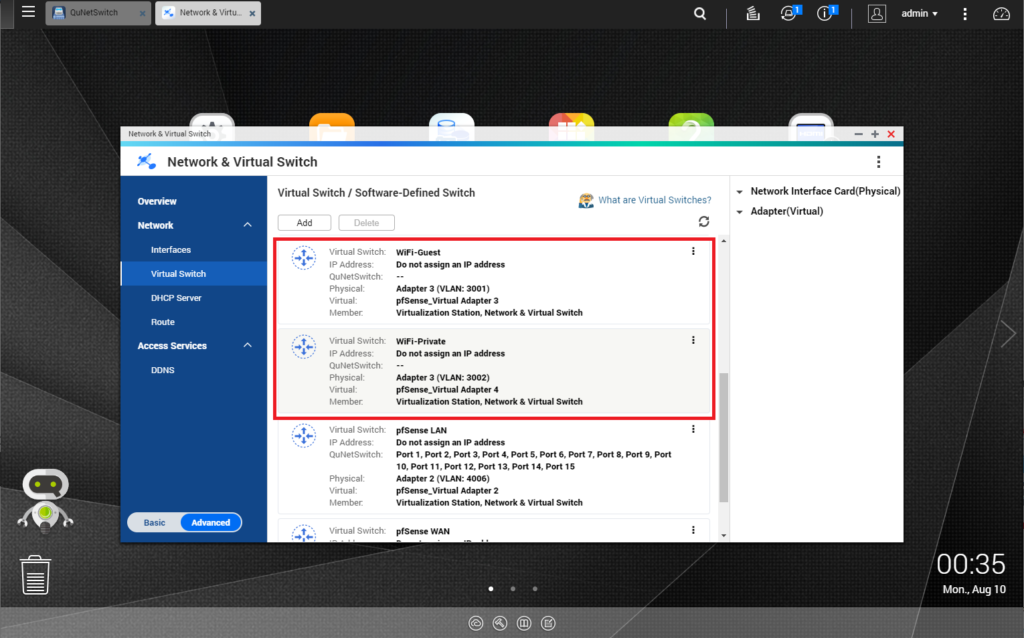Click the pfSense WAN virtual switch icon
This screenshot has width=1024, height=638.
(x=304, y=534)
